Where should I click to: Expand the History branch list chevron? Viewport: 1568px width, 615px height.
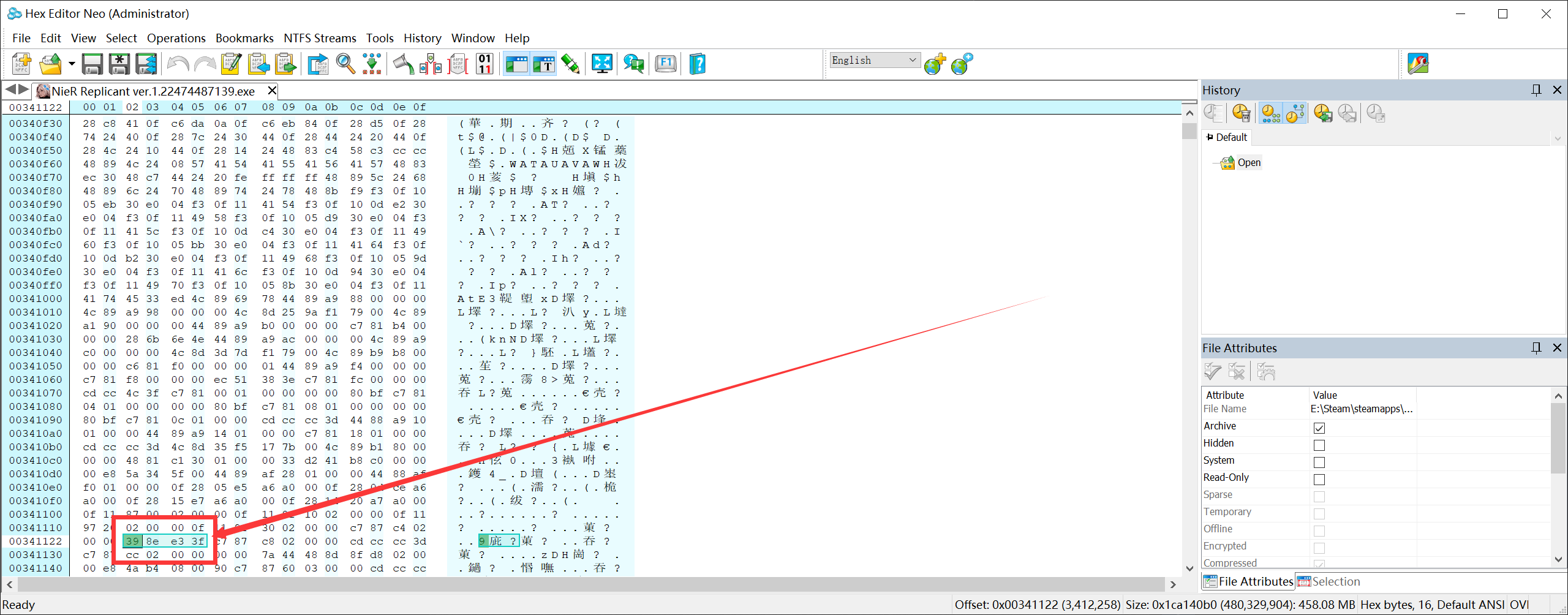click(x=1558, y=138)
